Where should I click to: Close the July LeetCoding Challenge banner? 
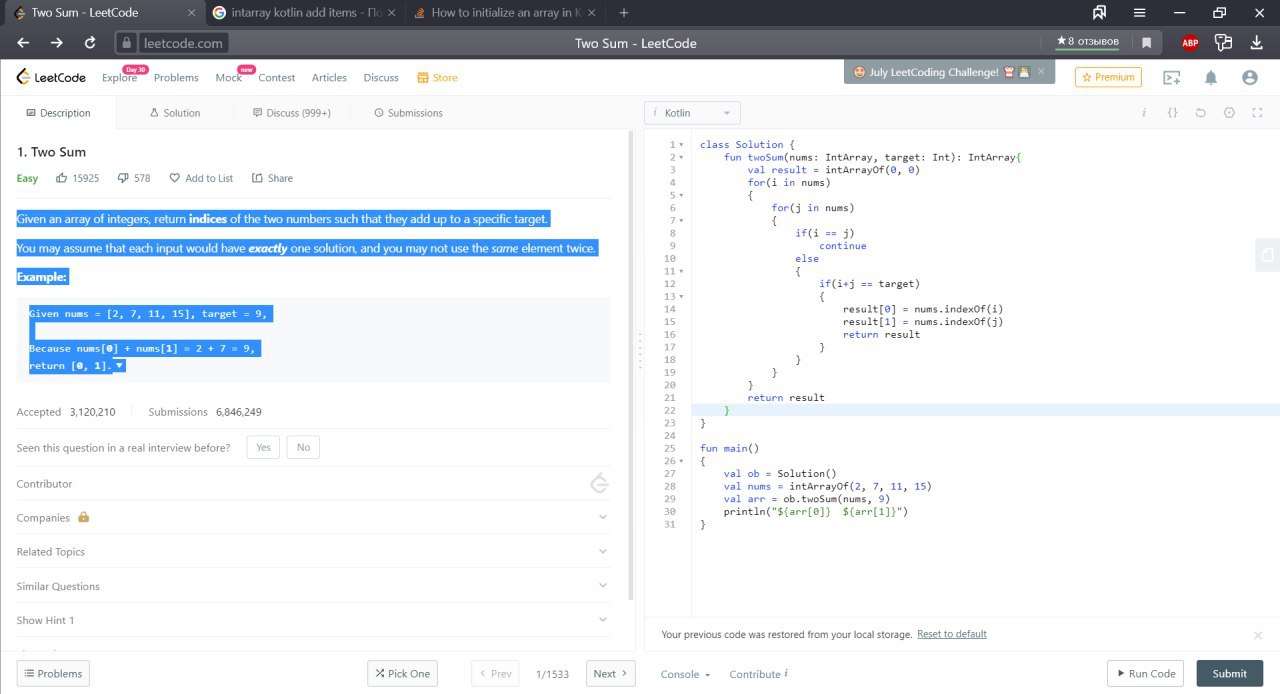click(1041, 71)
